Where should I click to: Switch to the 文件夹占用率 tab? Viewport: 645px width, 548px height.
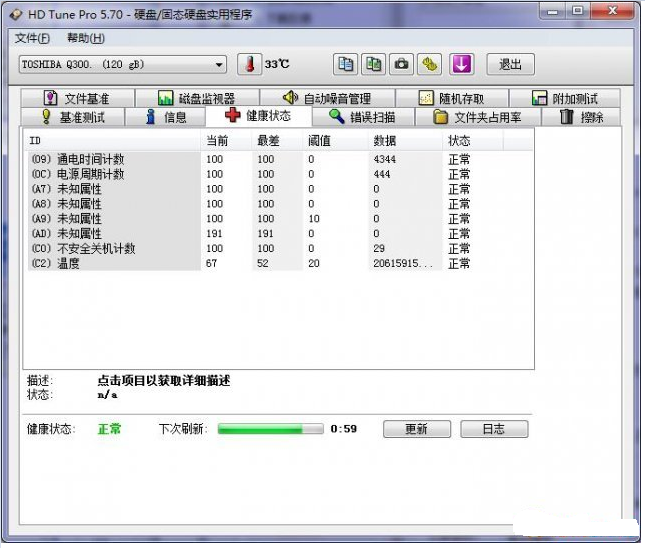[x=478, y=117]
